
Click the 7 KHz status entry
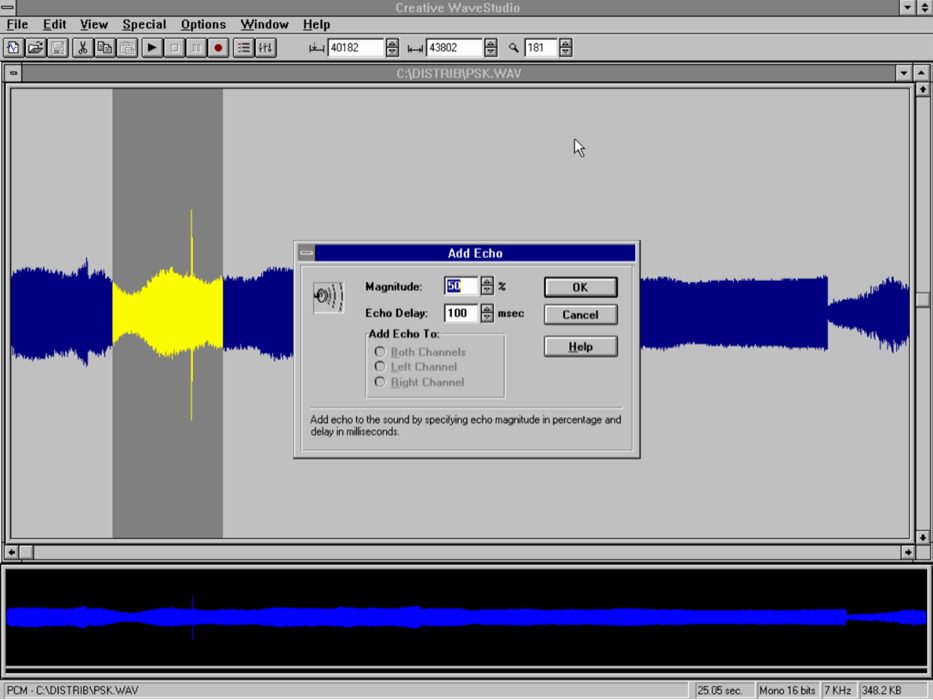click(x=838, y=690)
